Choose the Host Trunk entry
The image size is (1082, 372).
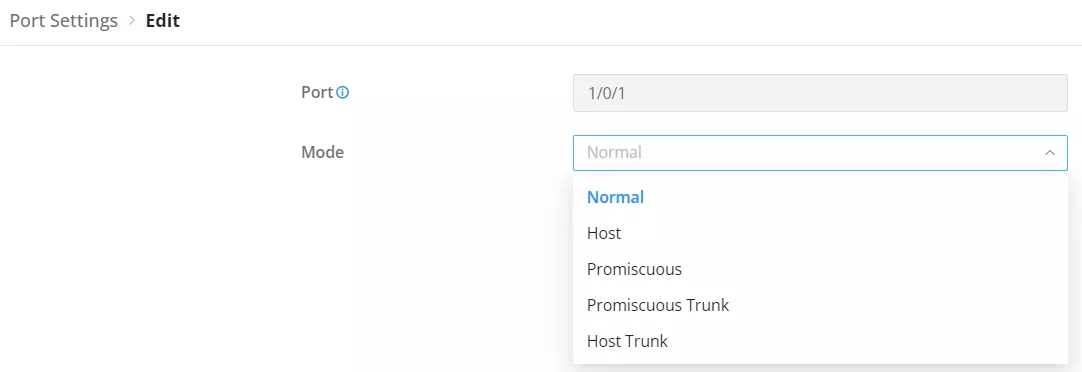[x=820, y=341]
